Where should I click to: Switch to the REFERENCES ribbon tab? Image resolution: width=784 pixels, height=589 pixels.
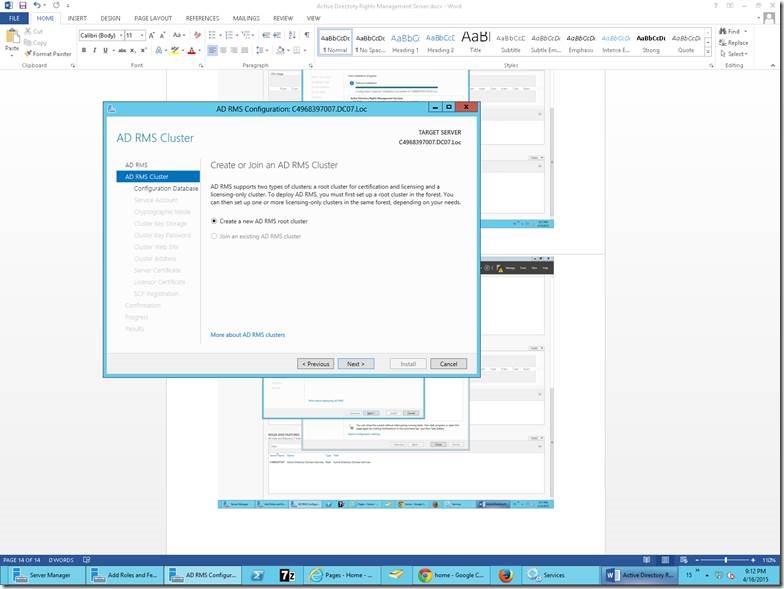(x=202, y=18)
